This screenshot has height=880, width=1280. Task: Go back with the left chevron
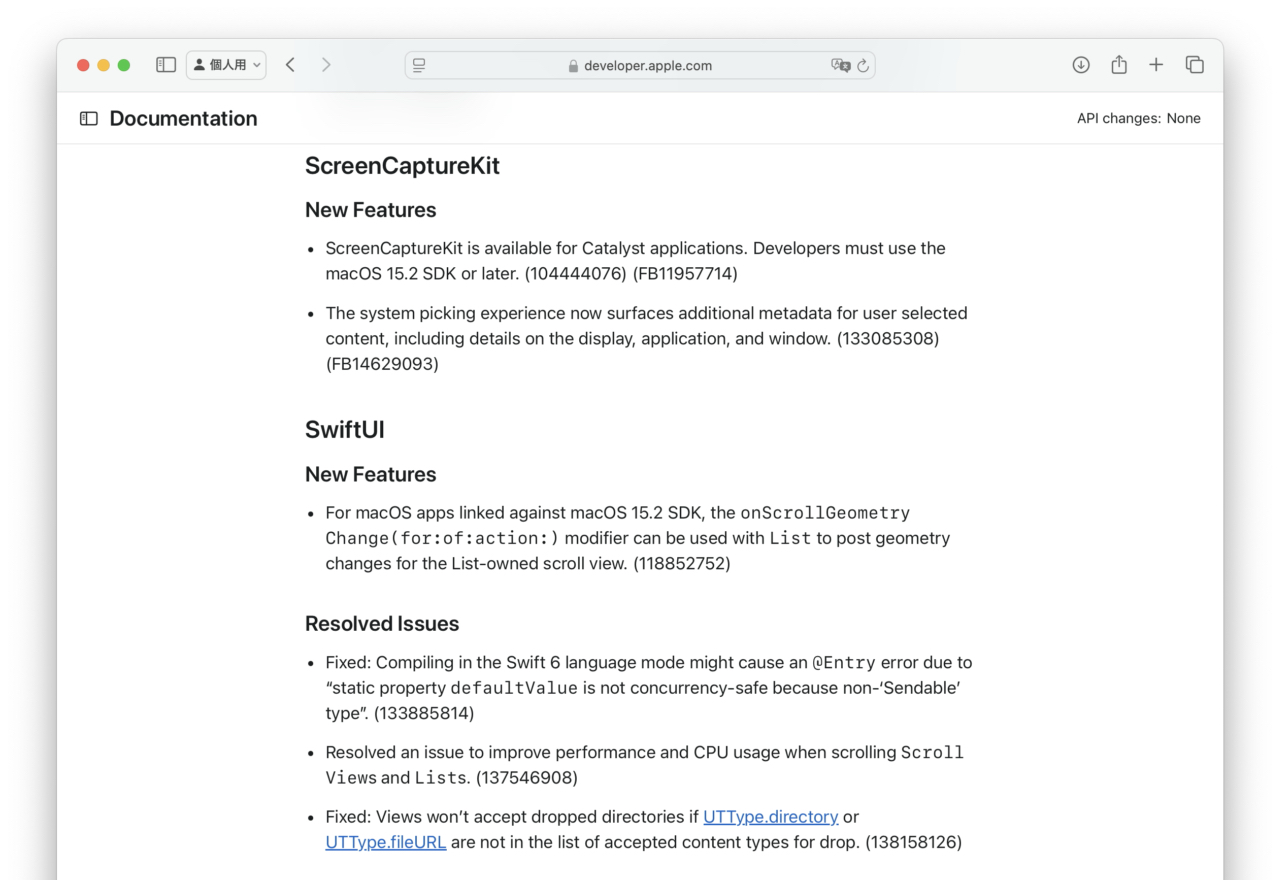pyautogui.click(x=290, y=65)
